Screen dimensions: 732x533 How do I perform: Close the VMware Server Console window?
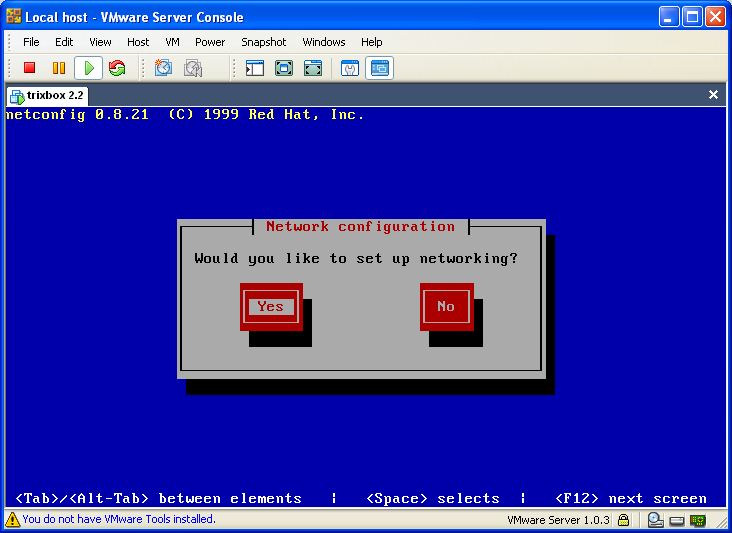(x=715, y=17)
